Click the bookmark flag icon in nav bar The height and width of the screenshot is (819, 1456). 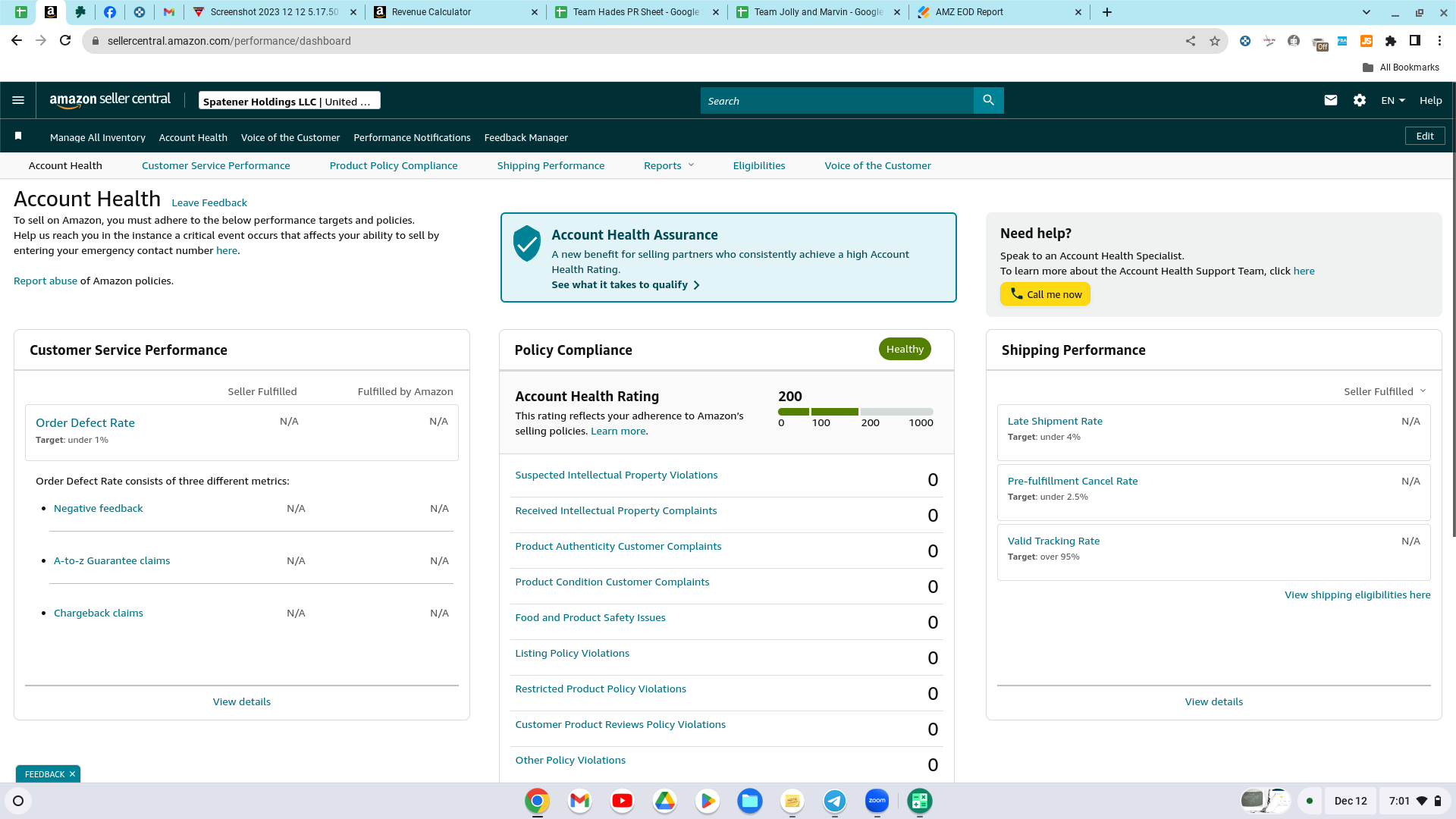(x=18, y=136)
